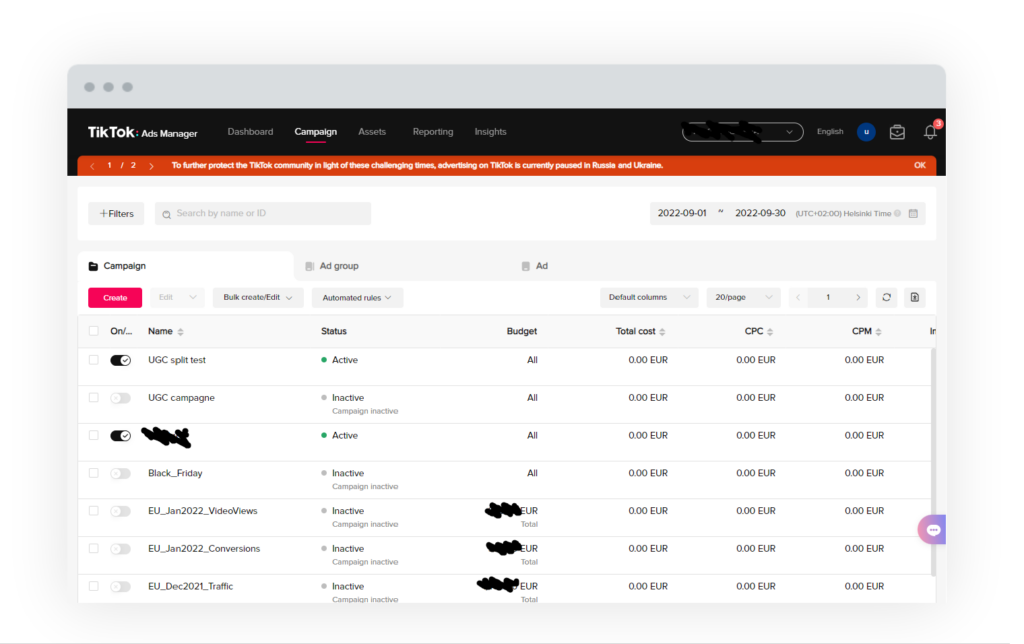Open the notifications bell icon
Screen dimensions: 1024x644
point(930,132)
